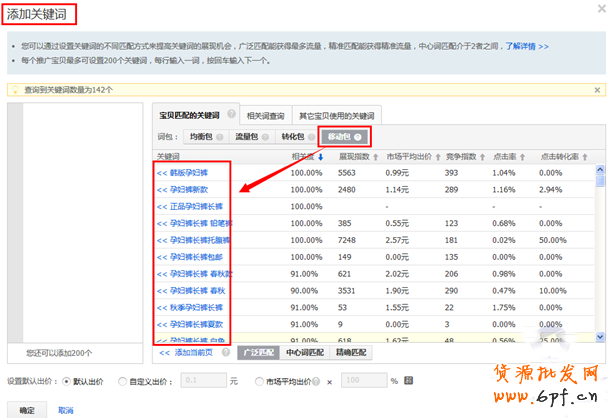Image resolution: width=608 pixels, height=418 pixels.
Task: Sort by 相关度 using the blue arrow
Action: [321, 157]
